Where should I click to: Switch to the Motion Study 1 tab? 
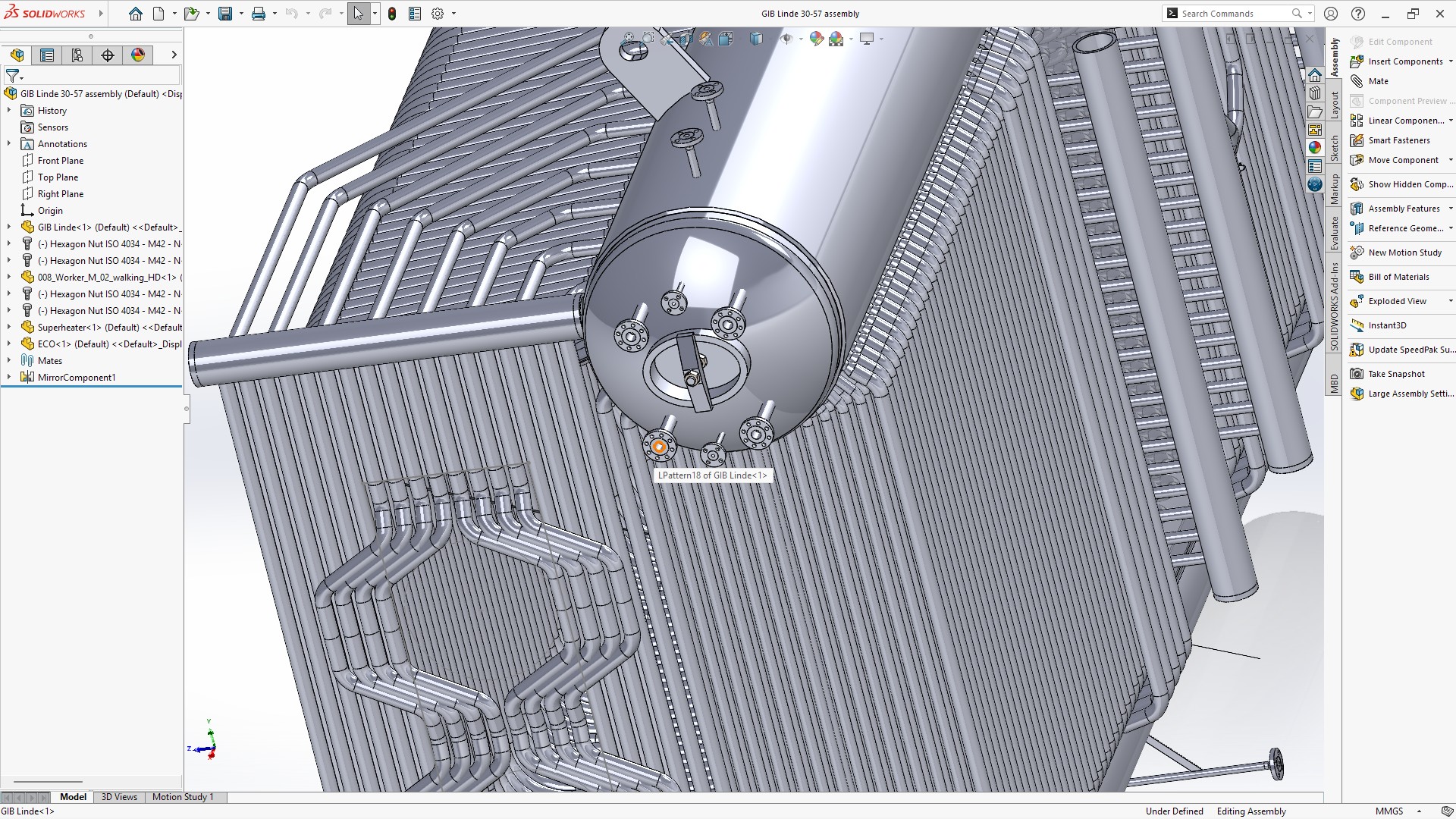183,797
